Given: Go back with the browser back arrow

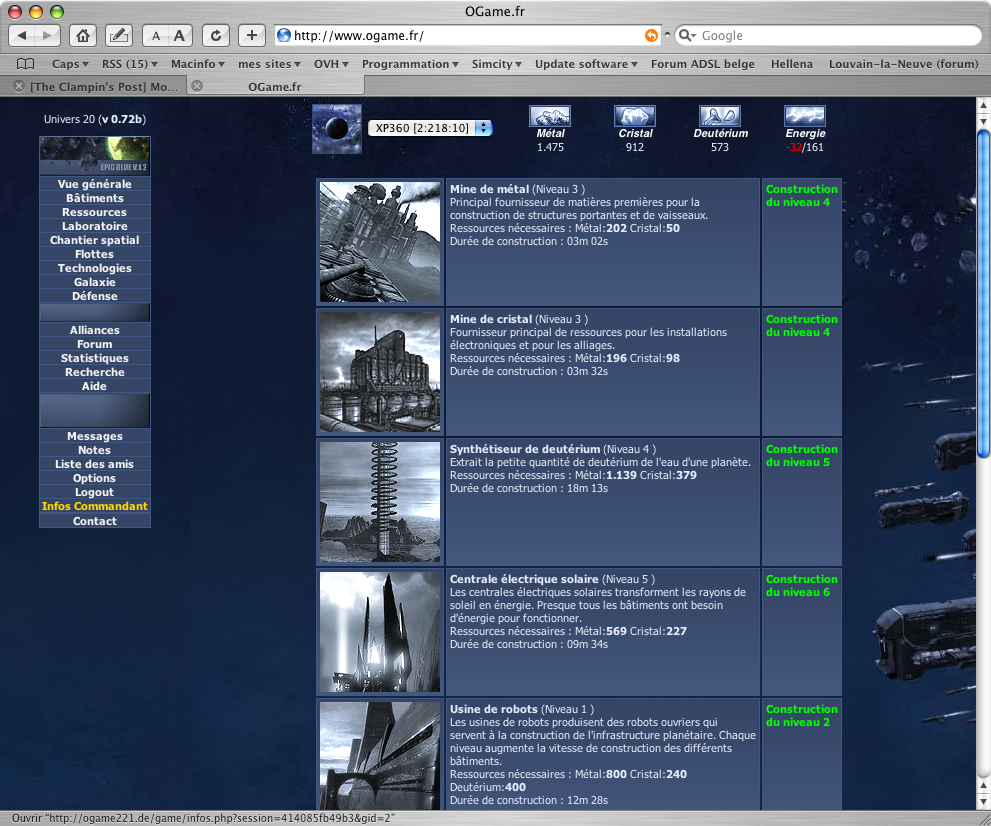Looking at the screenshot, I should [x=22, y=35].
